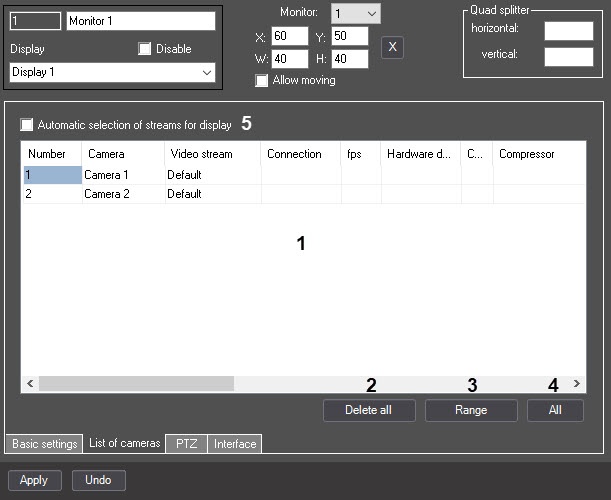The image size is (611, 500).
Task: Expand the Monitor number dropdown
Action: coord(355,14)
